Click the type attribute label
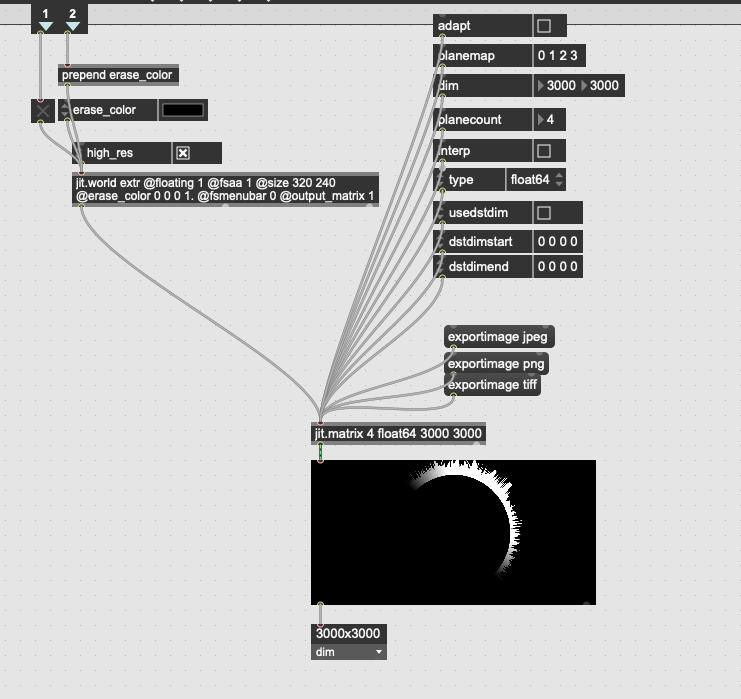This screenshot has width=741, height=699. [461, 180]
